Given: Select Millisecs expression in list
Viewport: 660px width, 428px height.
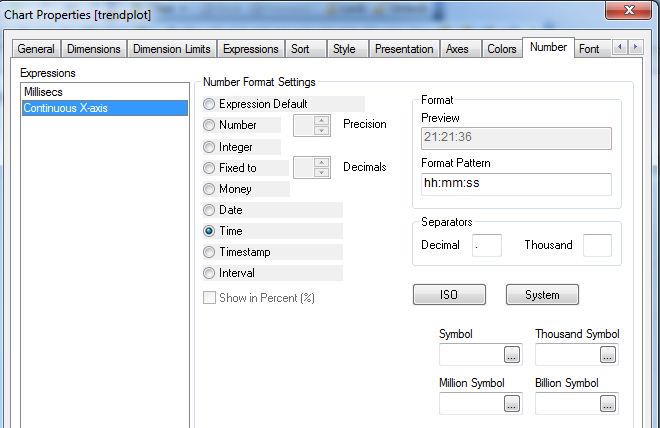Looking at the screenshot, I should pyautogui.click(x=105, y=92).
